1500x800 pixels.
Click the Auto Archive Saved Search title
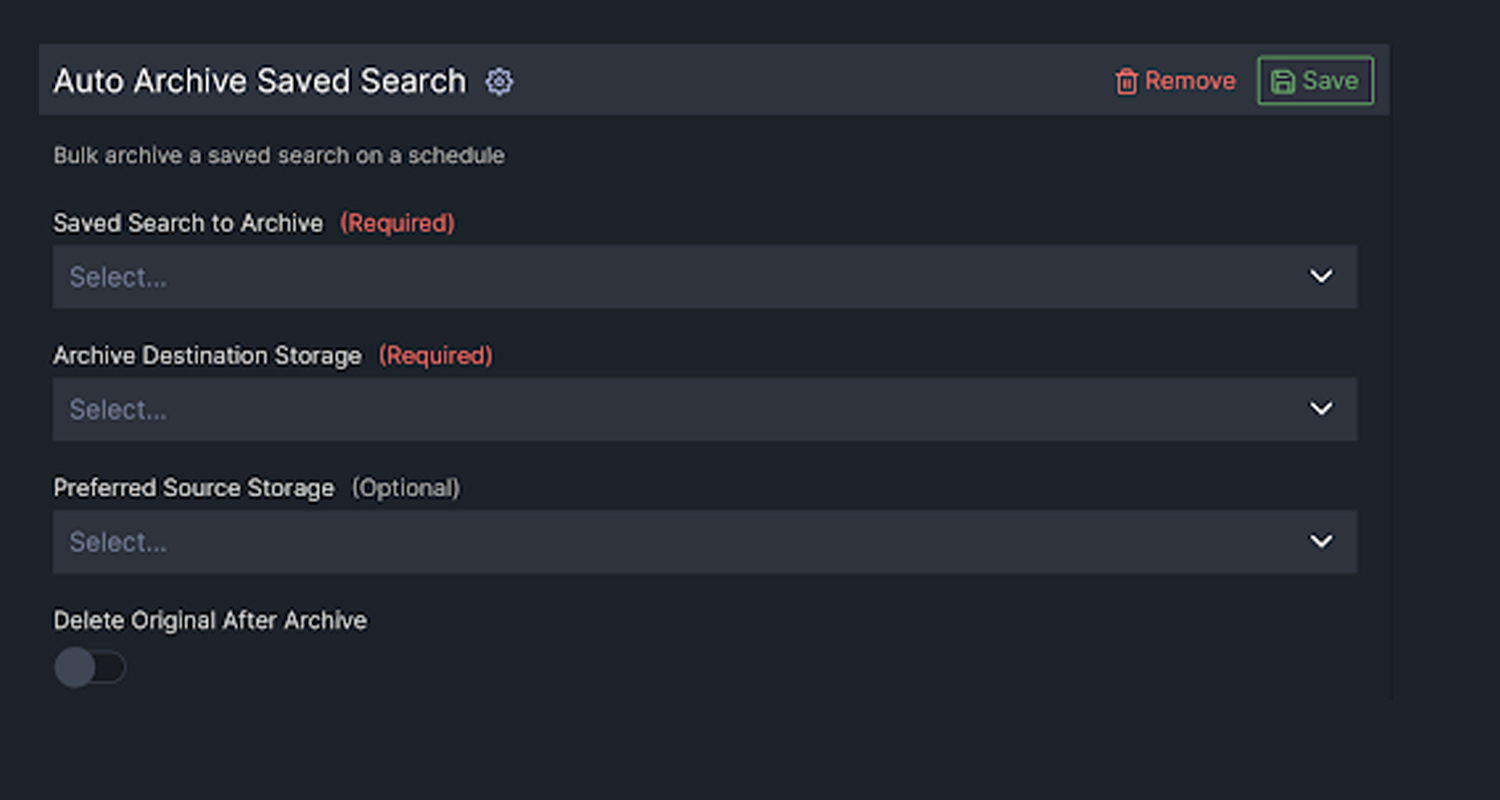[x=260, y=80]
